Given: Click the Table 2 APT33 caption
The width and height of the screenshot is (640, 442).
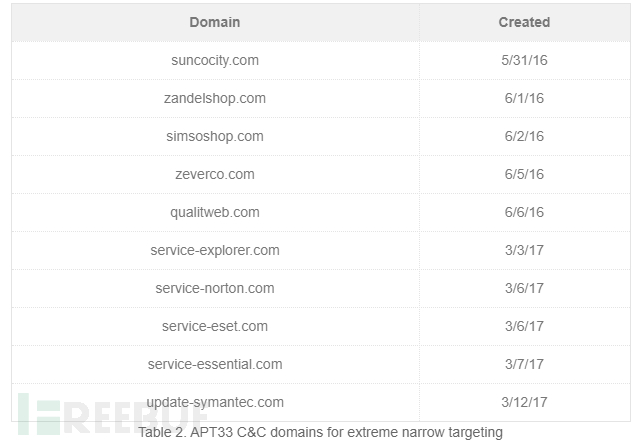Looking at the screenshot, I should tap(320, 432).
